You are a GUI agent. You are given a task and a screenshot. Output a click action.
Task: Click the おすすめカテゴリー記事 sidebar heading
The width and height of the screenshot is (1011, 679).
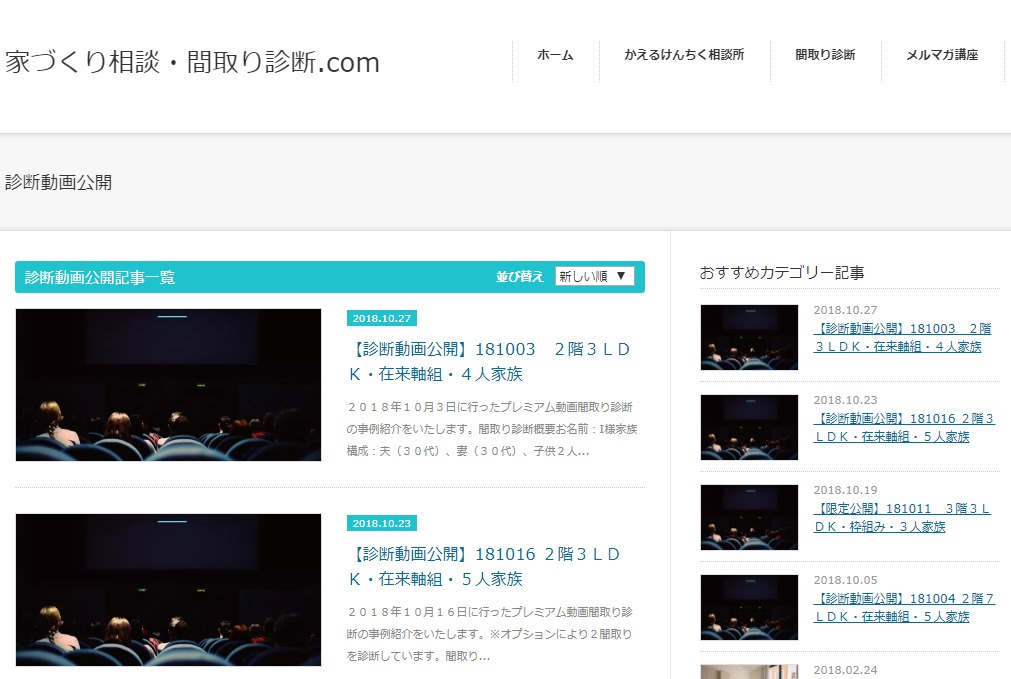coord(782,273)
